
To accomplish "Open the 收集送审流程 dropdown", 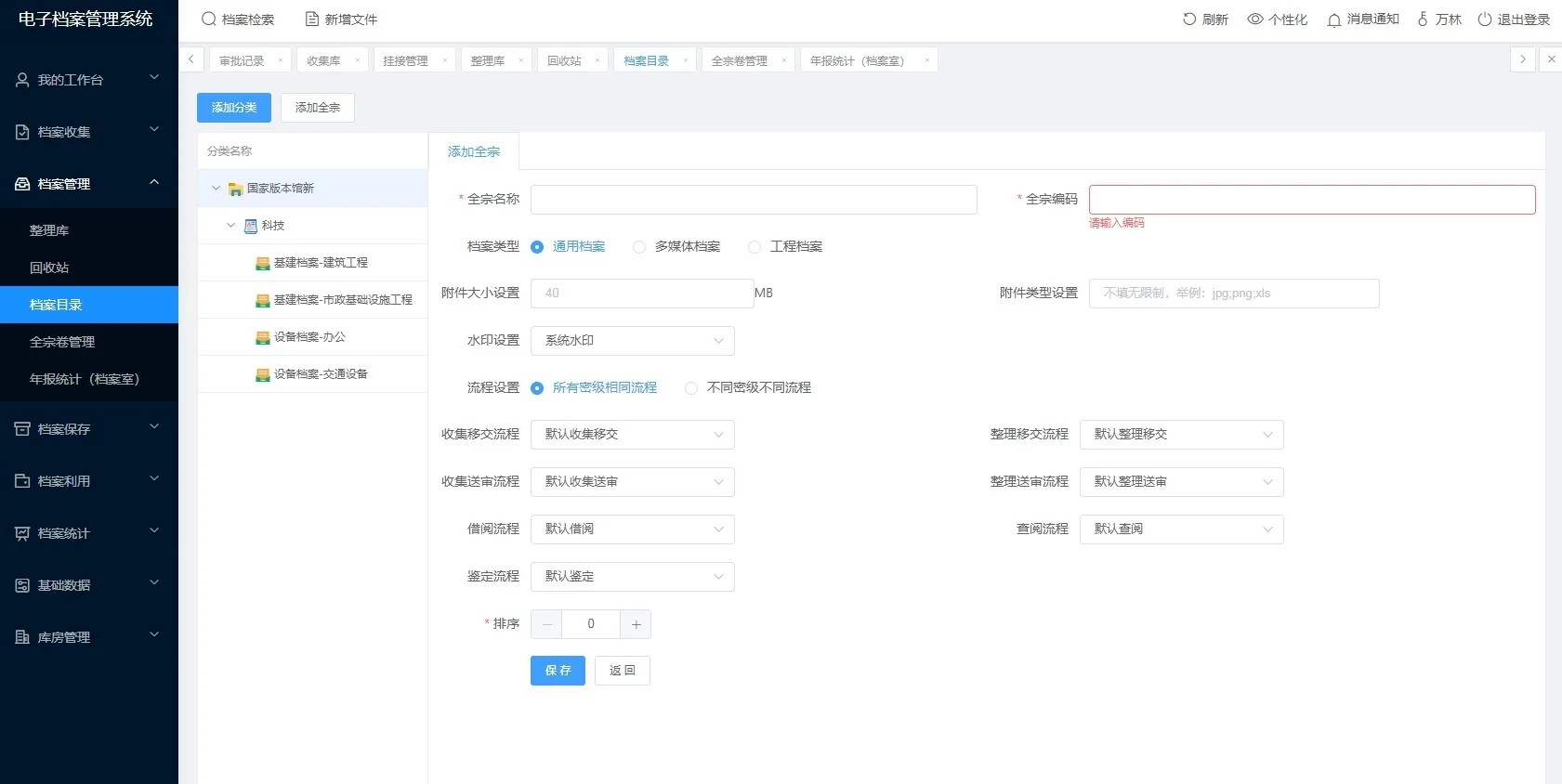I will [633, 482].
